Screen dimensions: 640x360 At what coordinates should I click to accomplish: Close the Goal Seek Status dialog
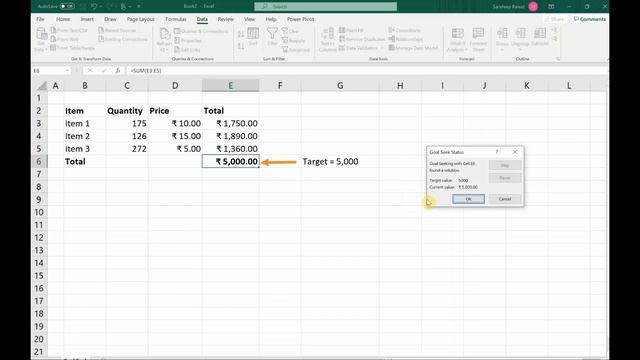(x=515, y=152)
